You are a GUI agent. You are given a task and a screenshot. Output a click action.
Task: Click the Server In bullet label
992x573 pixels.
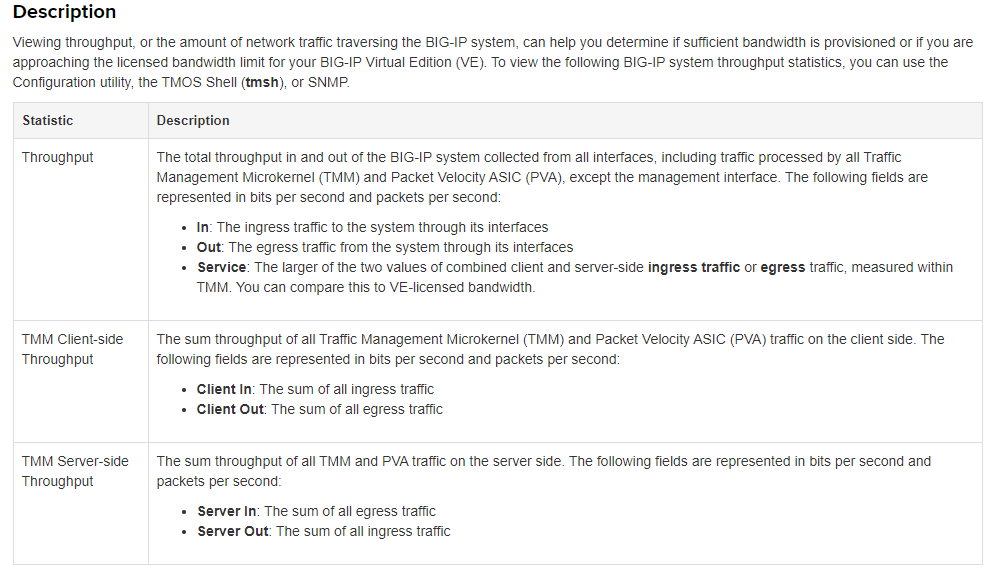click(225, 511)
